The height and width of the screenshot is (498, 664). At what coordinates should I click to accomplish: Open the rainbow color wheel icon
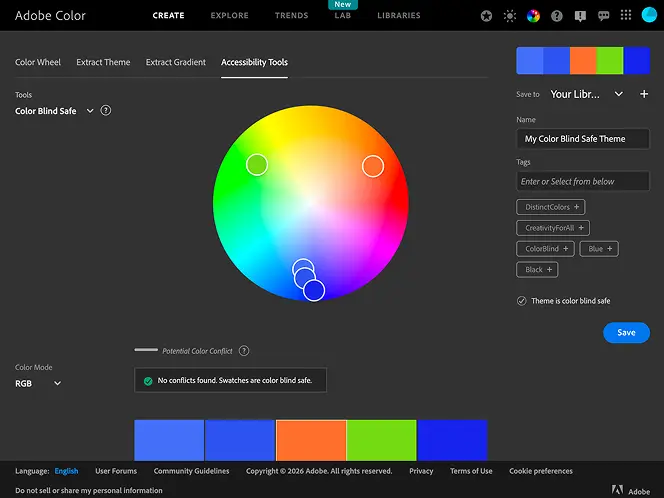tap(533, 16)
